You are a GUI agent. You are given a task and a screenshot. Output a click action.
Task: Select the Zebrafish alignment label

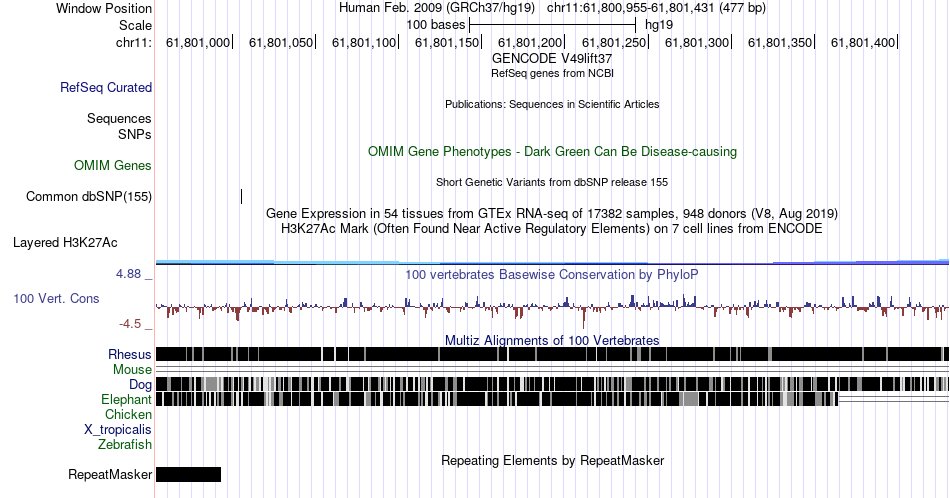click(x=125, y=444)
